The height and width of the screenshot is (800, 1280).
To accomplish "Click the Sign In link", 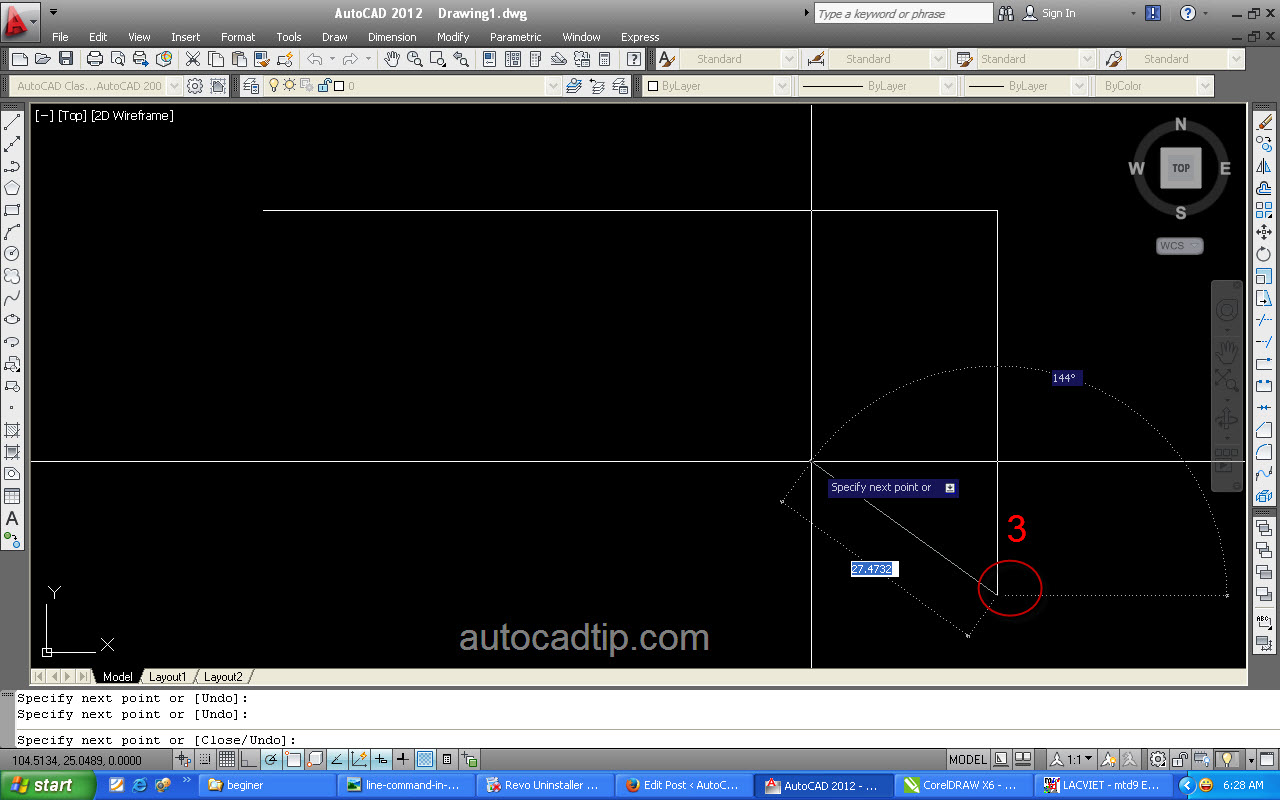I will click(x=1057, y=13).
